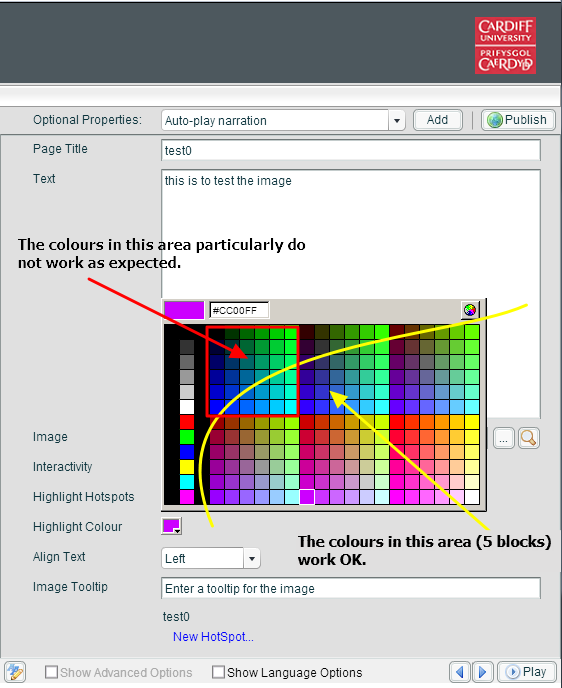
Task: Click the magnifier image preview icon
Action: 528,438
